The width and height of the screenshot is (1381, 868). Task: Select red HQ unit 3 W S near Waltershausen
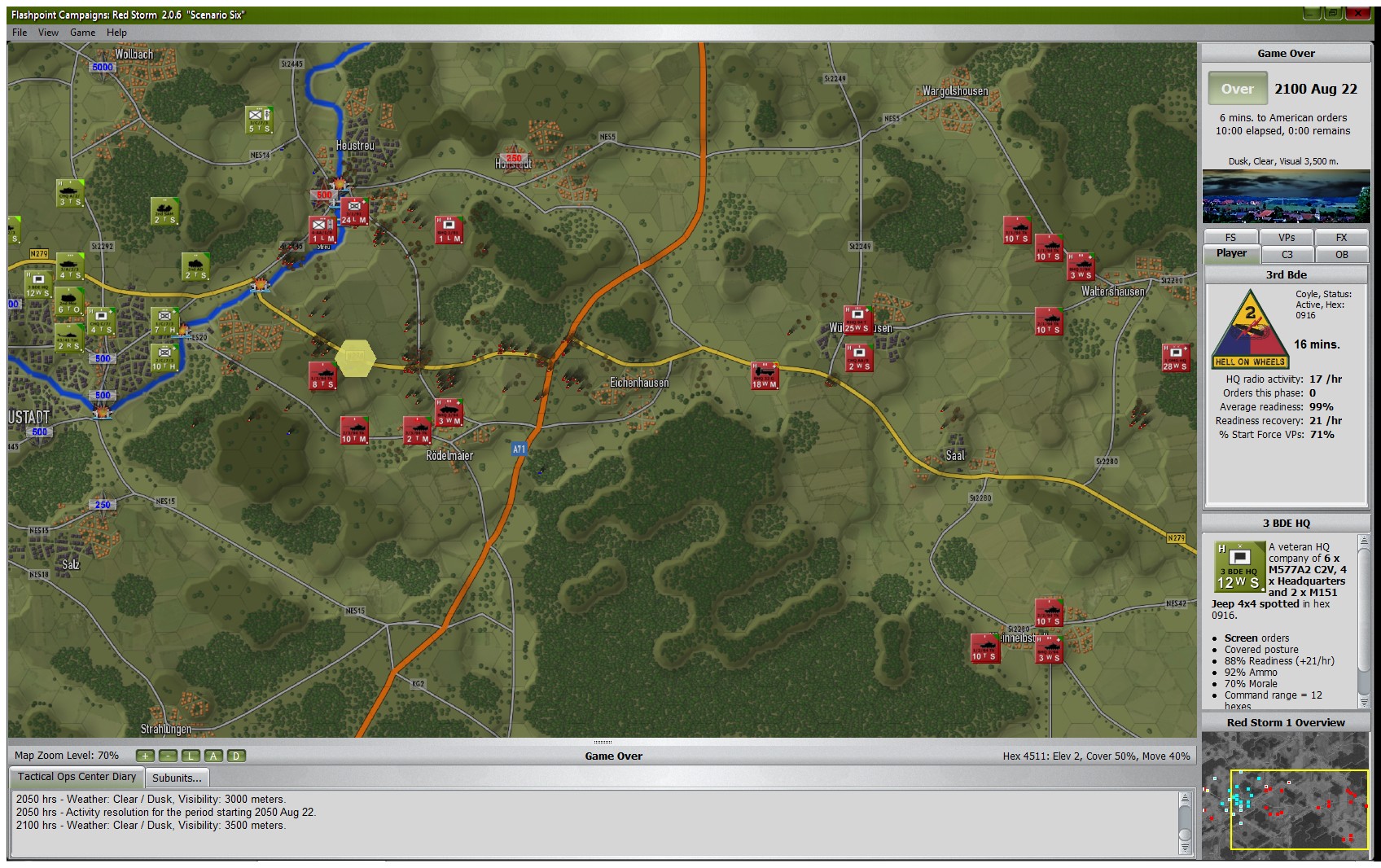click(1081, 266)
